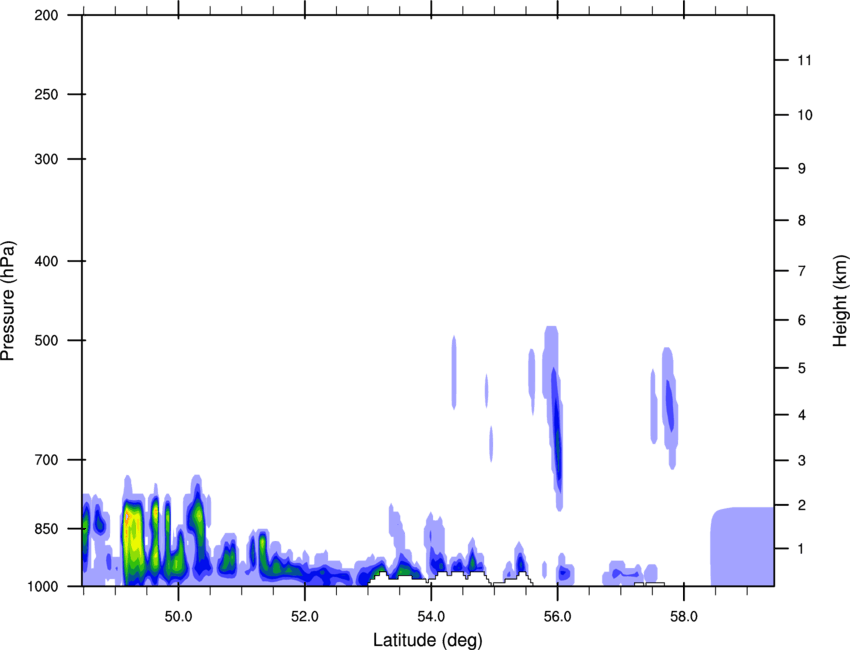Click the 'Latitude (deg)' axis title
The width and height of the screenshot is (850, 650).
pos(427,640)
